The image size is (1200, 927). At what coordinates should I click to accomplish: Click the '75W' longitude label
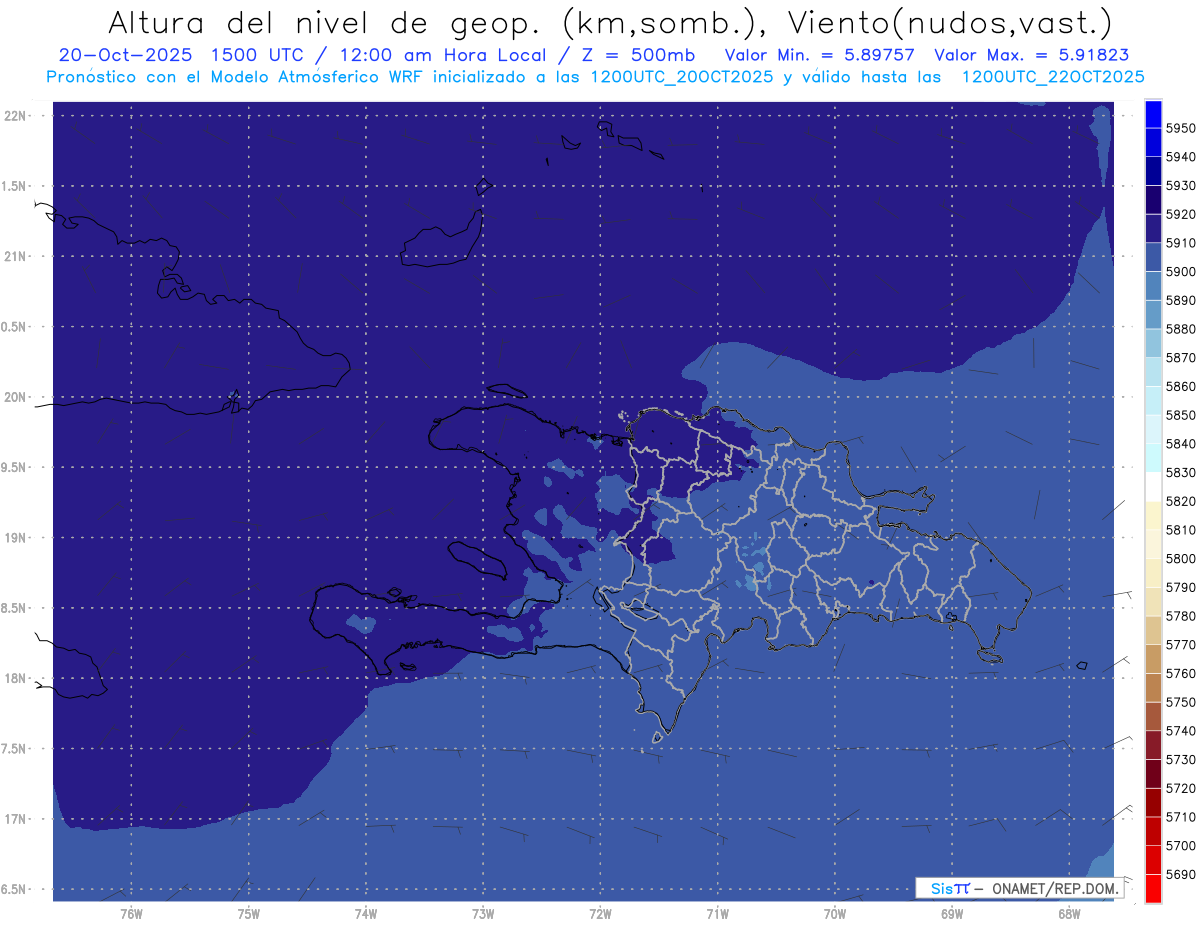point(248,913)
